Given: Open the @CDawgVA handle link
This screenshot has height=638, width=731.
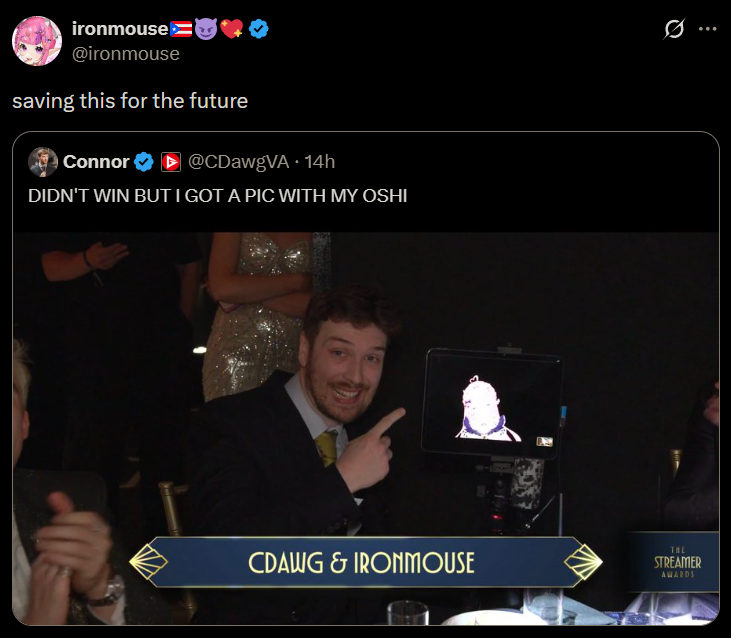Looking at the screenshot, I should (238, 162).
